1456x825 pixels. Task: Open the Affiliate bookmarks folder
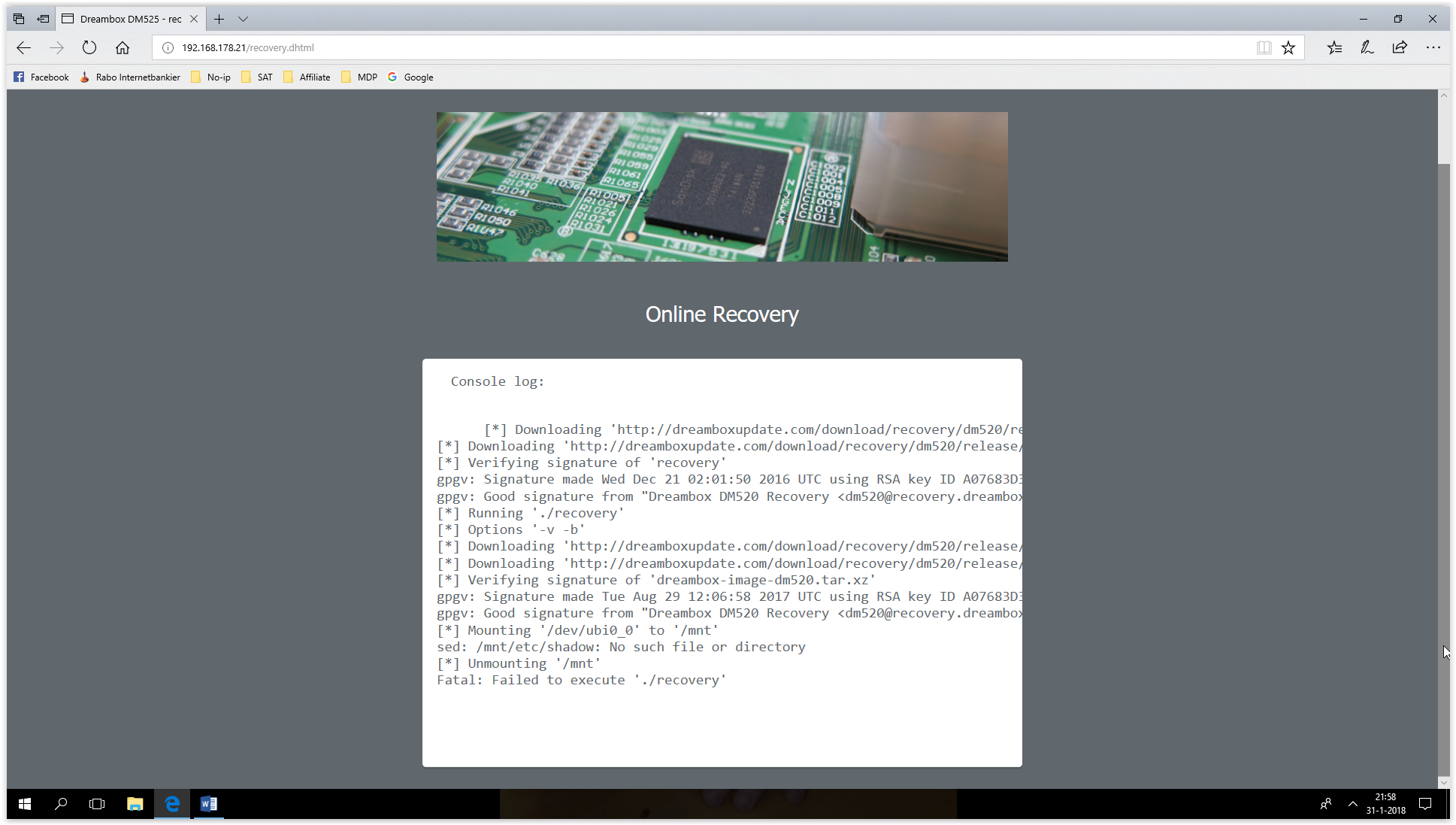[307, 77]
